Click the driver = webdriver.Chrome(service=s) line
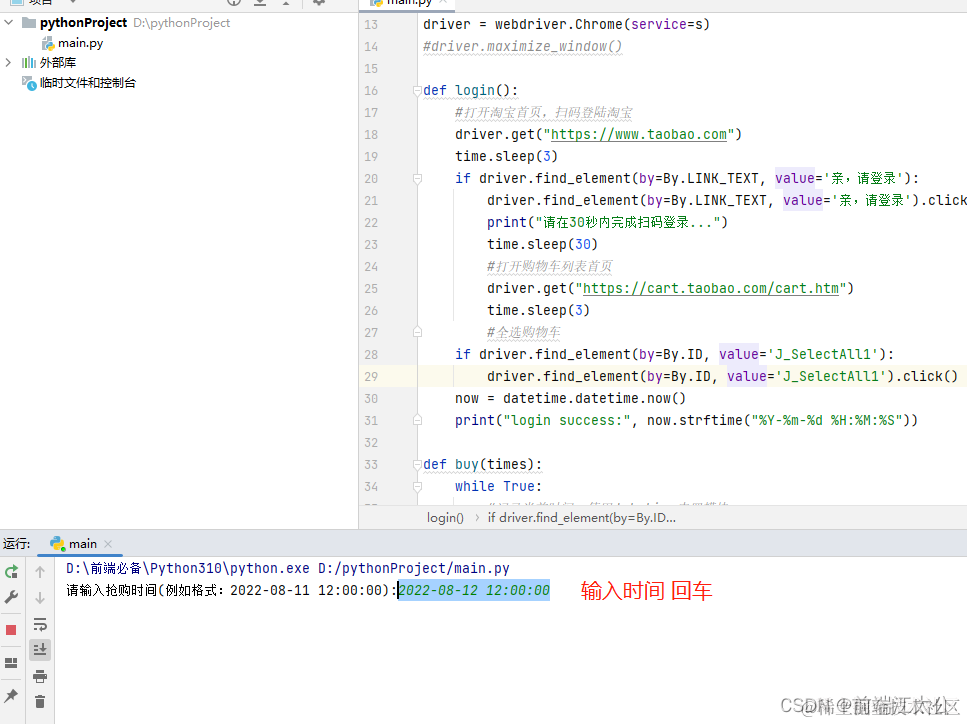 566,25
